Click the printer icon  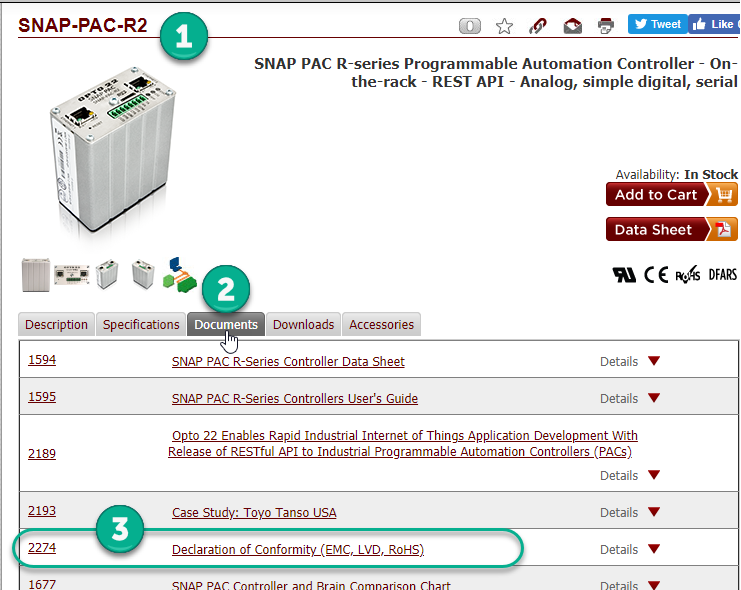pyautogui.click(x=606, y=26)
